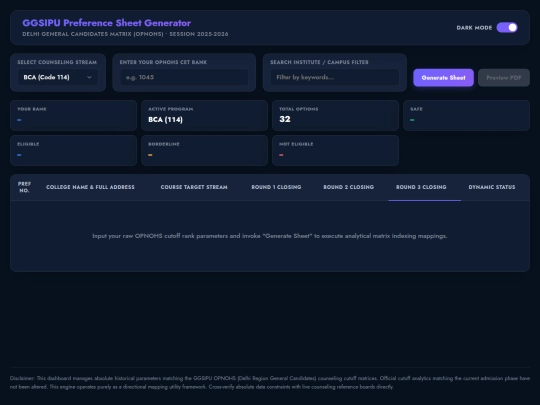Image resolution: width=540 pixels, height=405 pixels.
Task: Click the Generate Sheet button
Action: (x=444, y=78)
